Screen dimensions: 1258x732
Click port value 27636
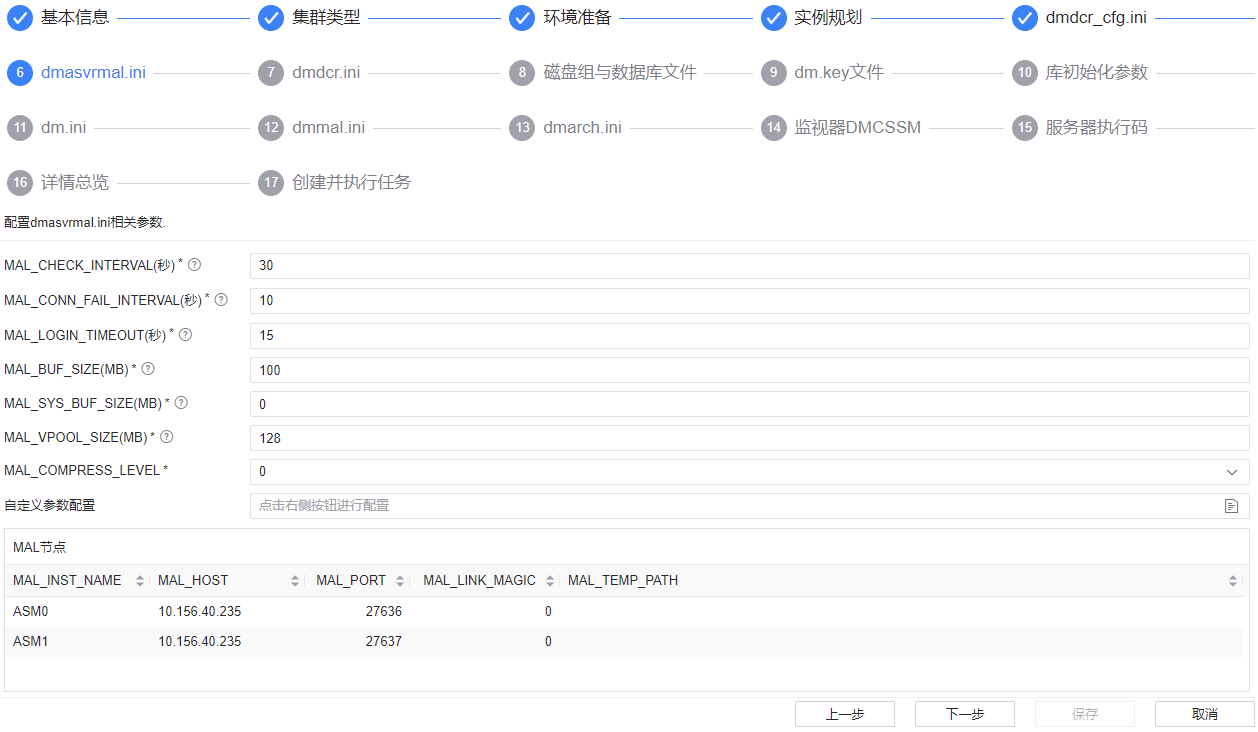[384, 611]
